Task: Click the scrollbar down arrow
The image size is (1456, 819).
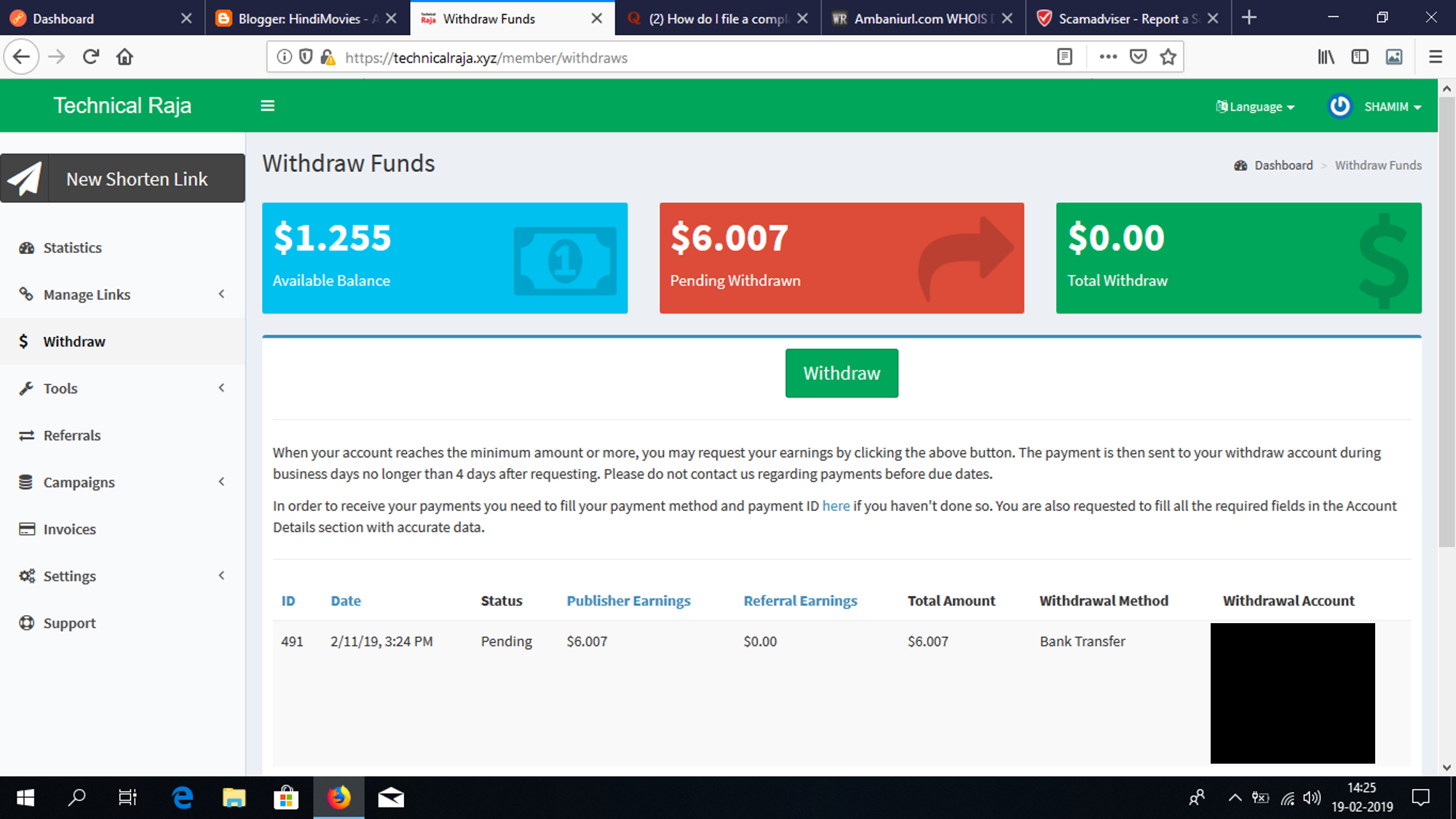Action: 1447,767
